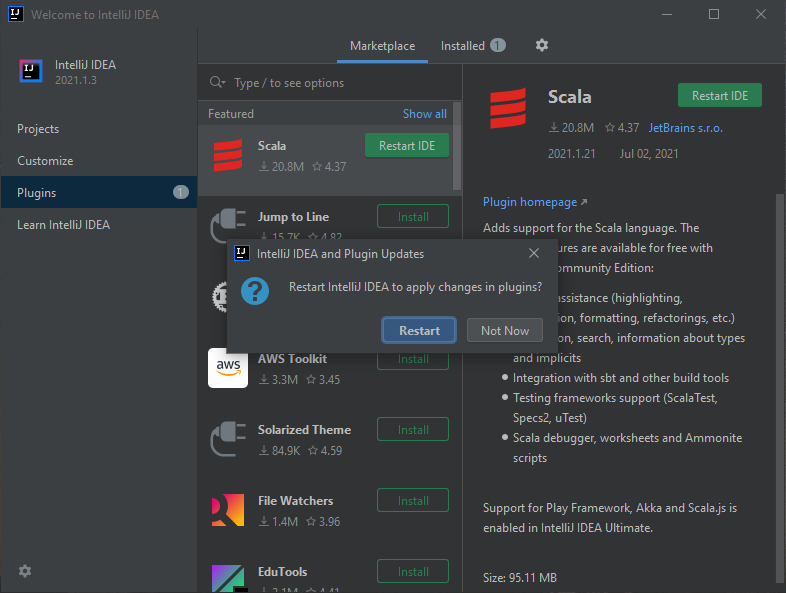Click Size: 95.11 MB text
This screenshot has width=786, height=593.
coord(520,578)
